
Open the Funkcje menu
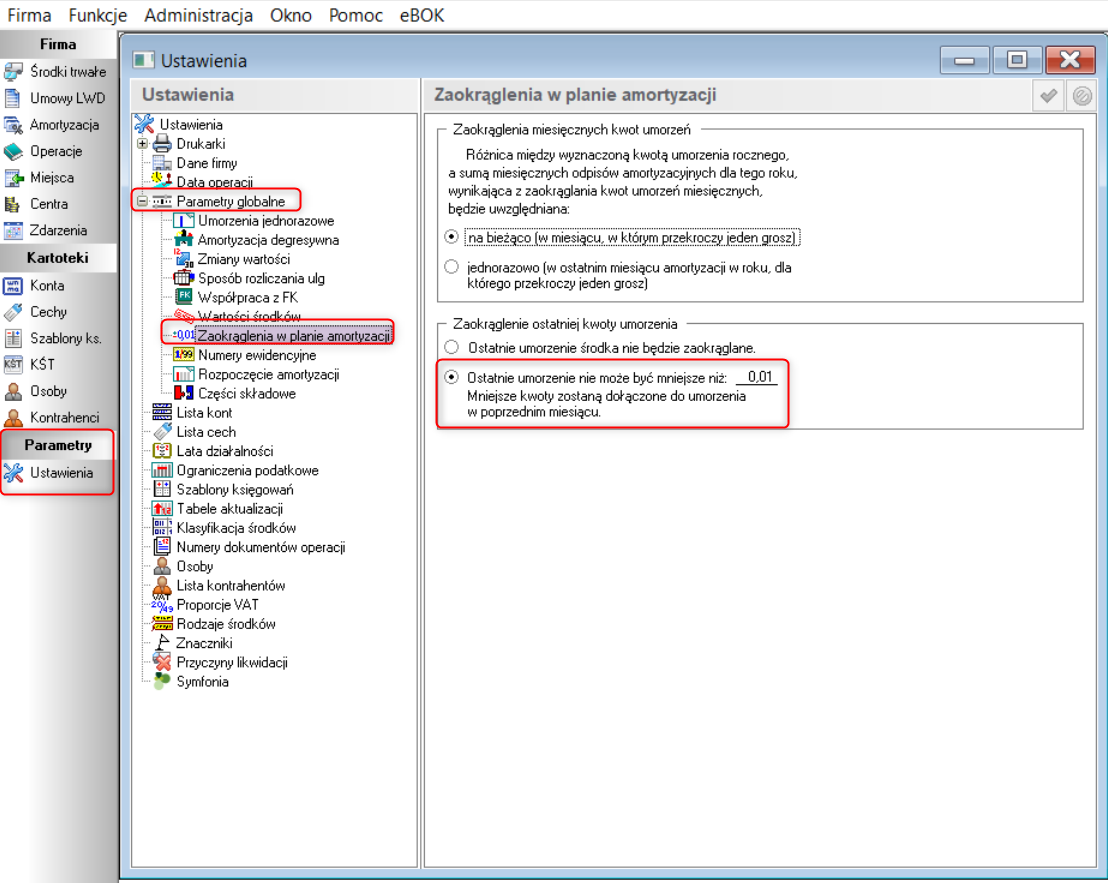98,15
